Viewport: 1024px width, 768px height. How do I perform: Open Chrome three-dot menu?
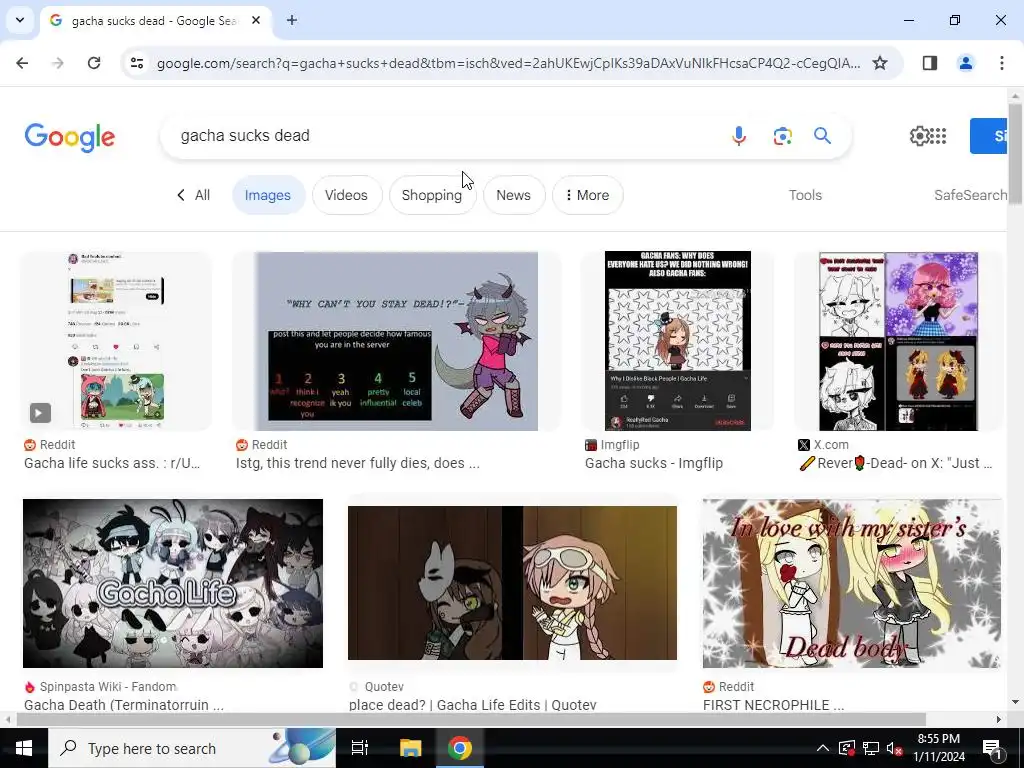click(x=1001, y=63)
